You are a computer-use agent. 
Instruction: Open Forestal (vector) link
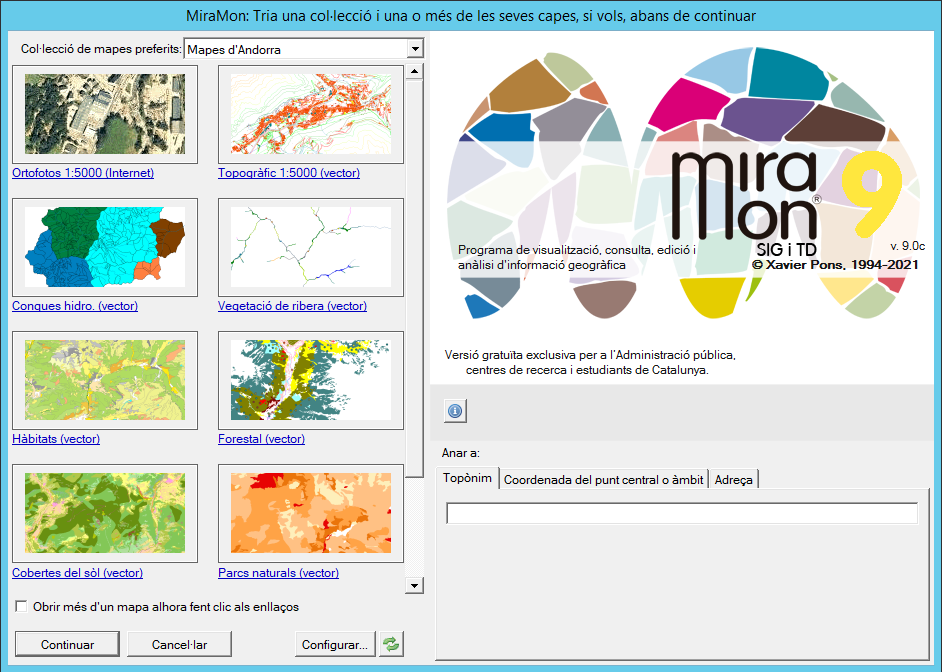(x=261, y=439)
